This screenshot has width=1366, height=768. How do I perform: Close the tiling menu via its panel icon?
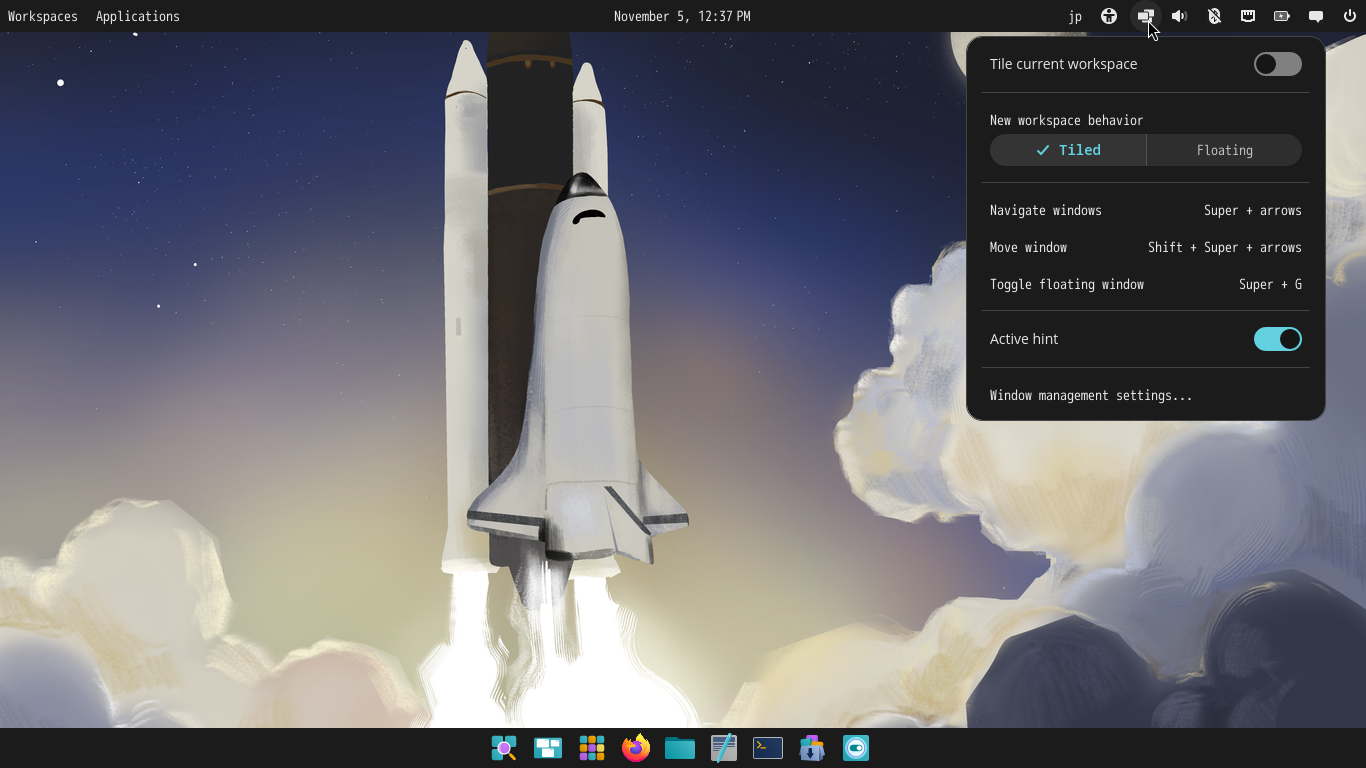click(x=1145, y=16)
